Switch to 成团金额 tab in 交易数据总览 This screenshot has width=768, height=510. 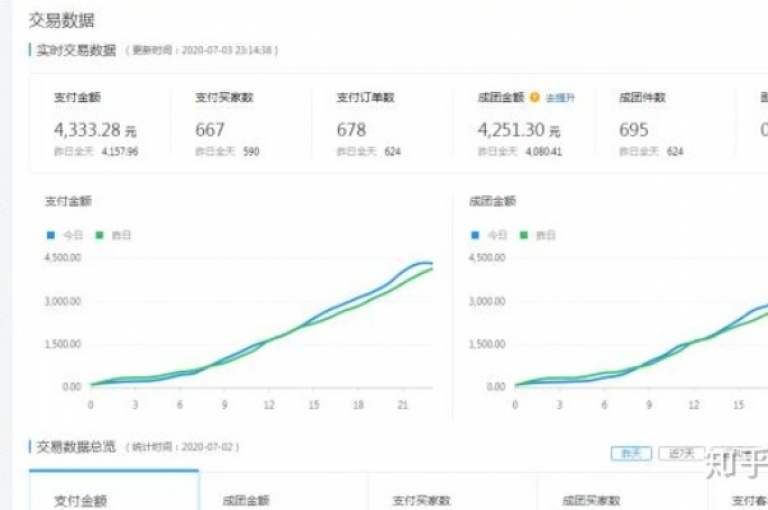pos(284,491)
